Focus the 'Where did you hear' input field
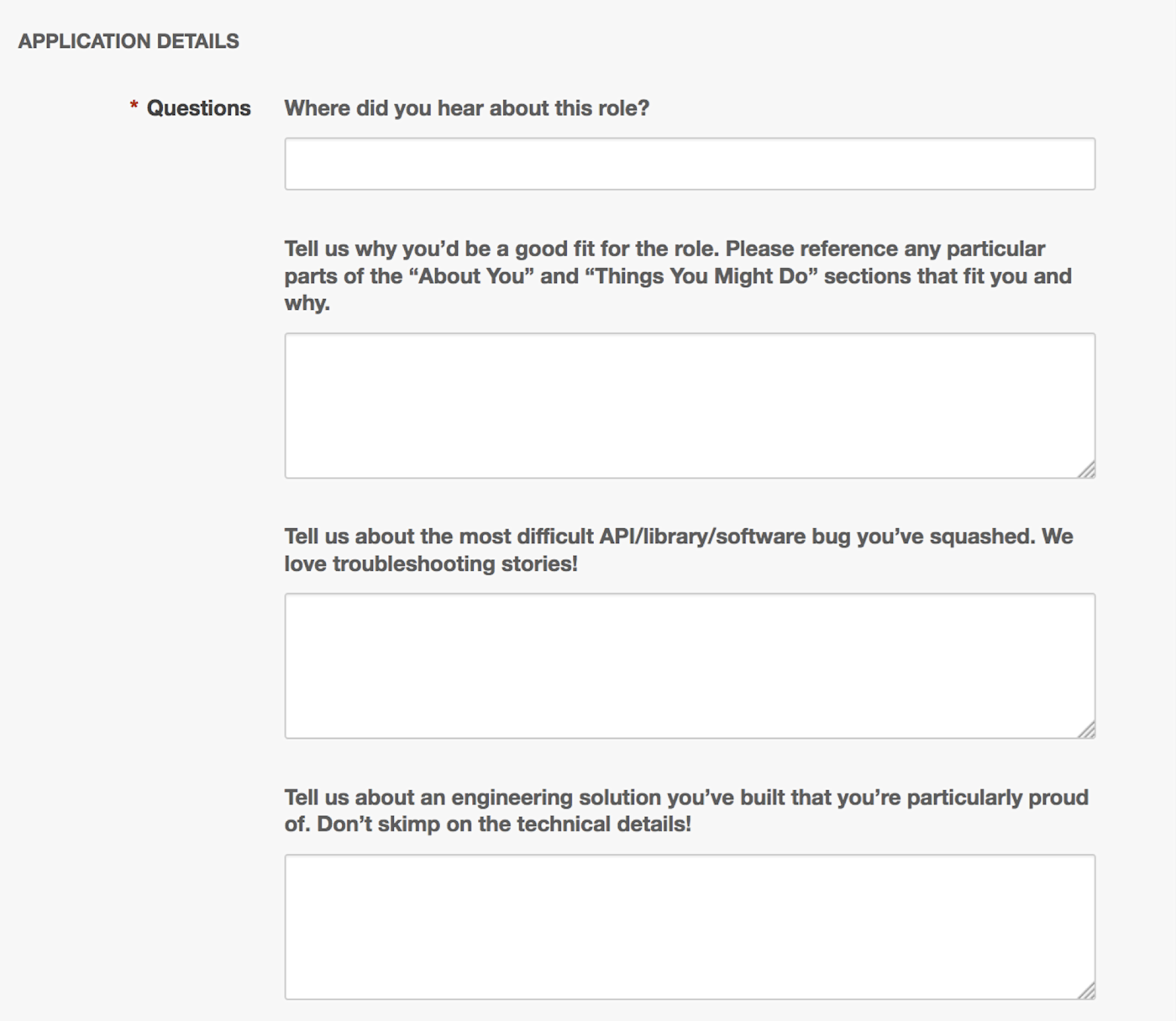1176x1021 pixels. pyautogui.click(x=690, y=164)
